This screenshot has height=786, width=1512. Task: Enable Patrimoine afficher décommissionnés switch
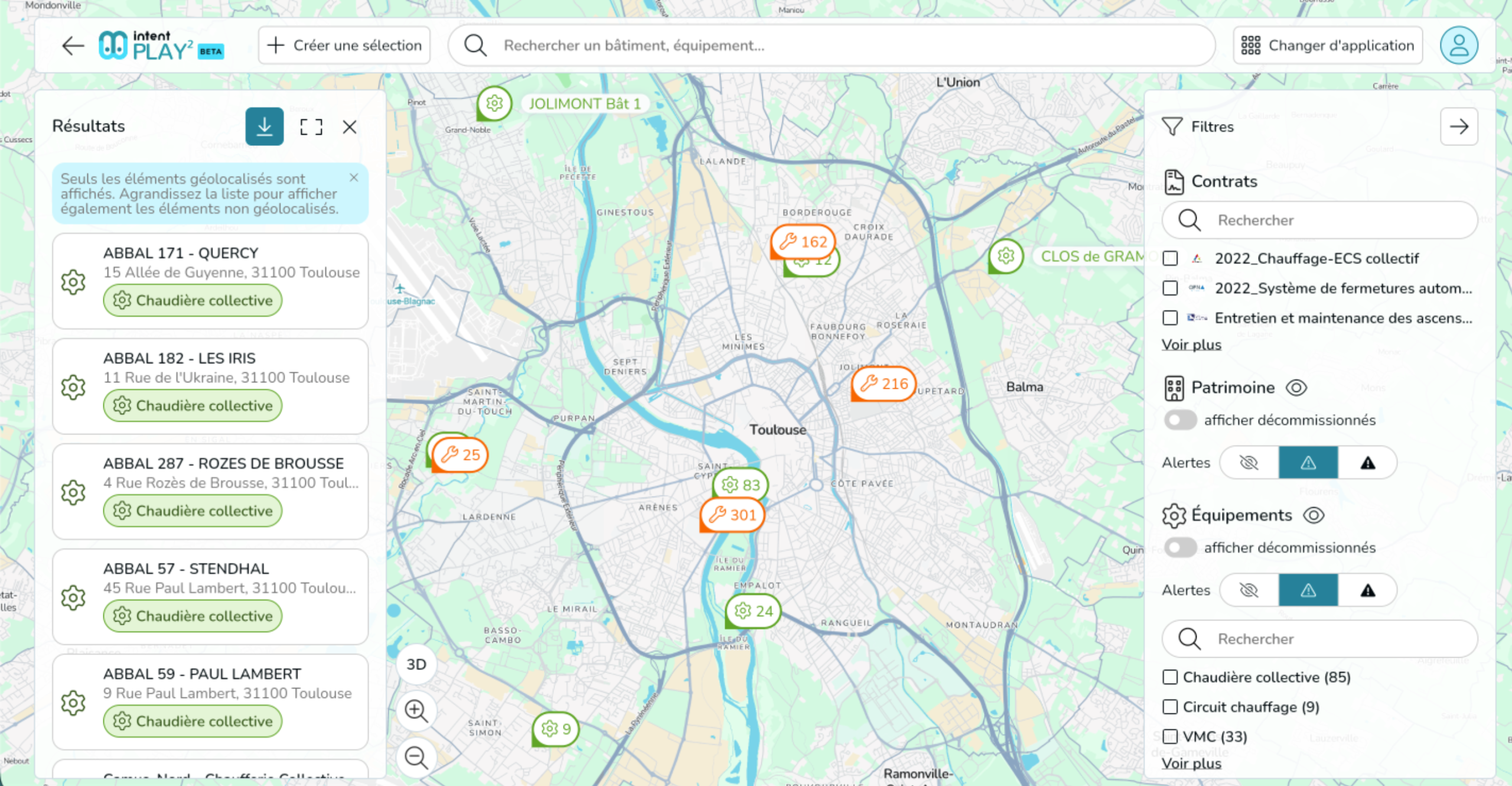coord(1179,420)
